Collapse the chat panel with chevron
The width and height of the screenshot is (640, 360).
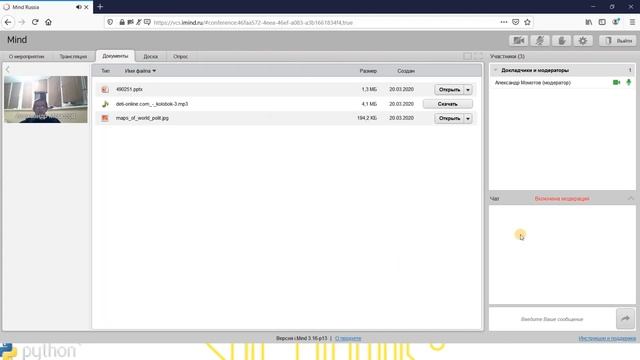pos(631,198)
